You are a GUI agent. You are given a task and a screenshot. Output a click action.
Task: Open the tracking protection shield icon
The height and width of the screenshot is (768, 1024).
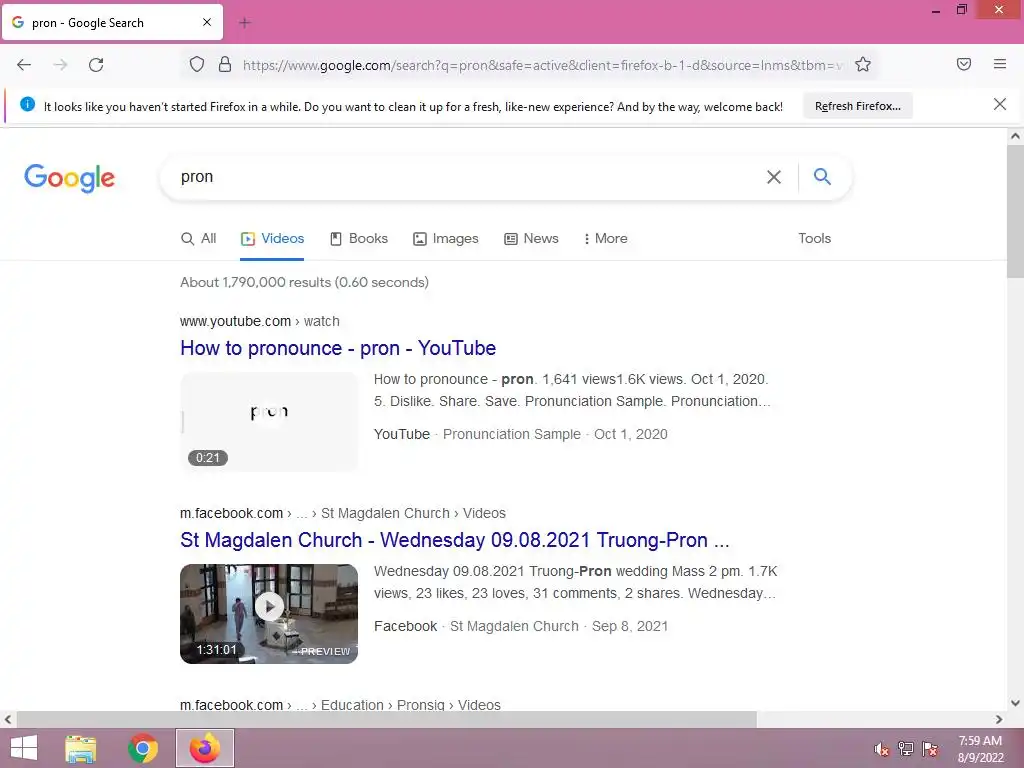click(x=197, y=65)
